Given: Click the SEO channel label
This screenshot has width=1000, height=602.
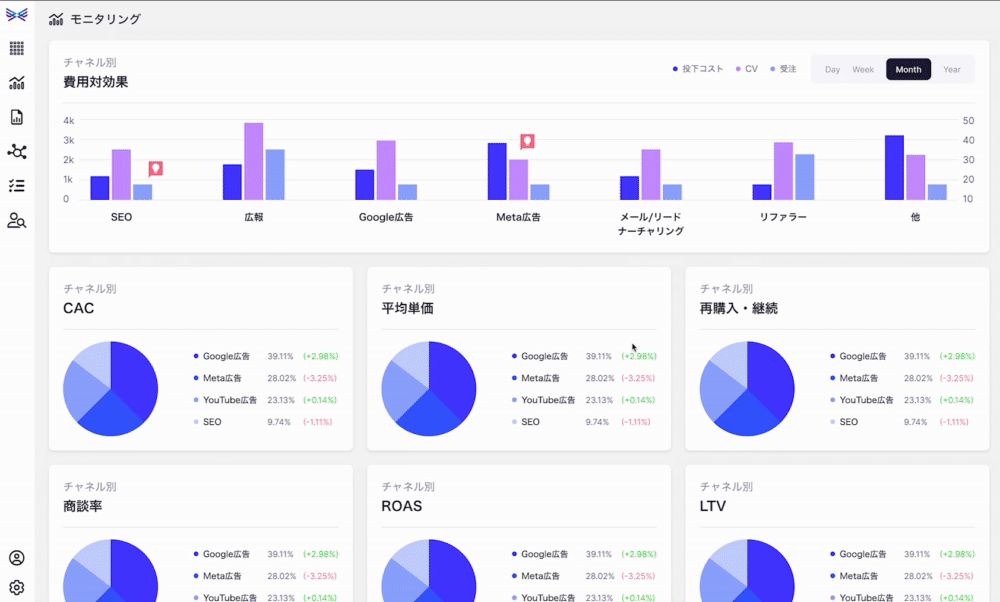Looking at the screenshot, I should (x=121, y=217).
